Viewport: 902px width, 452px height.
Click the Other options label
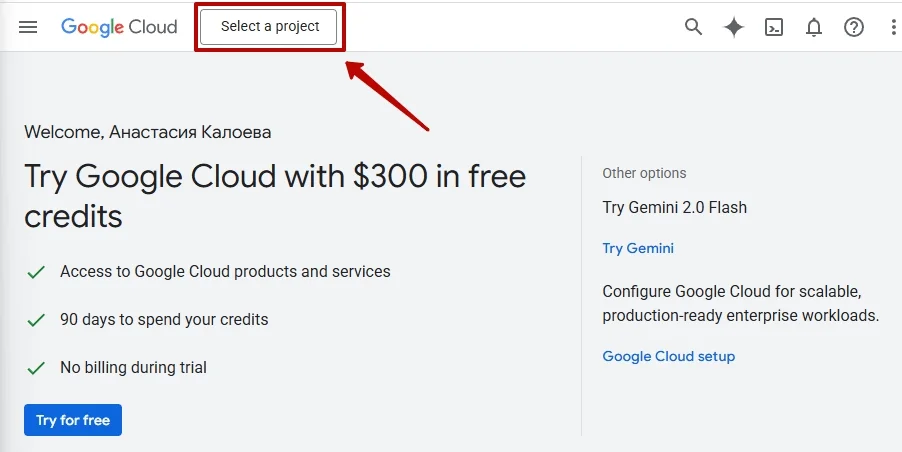644,173
